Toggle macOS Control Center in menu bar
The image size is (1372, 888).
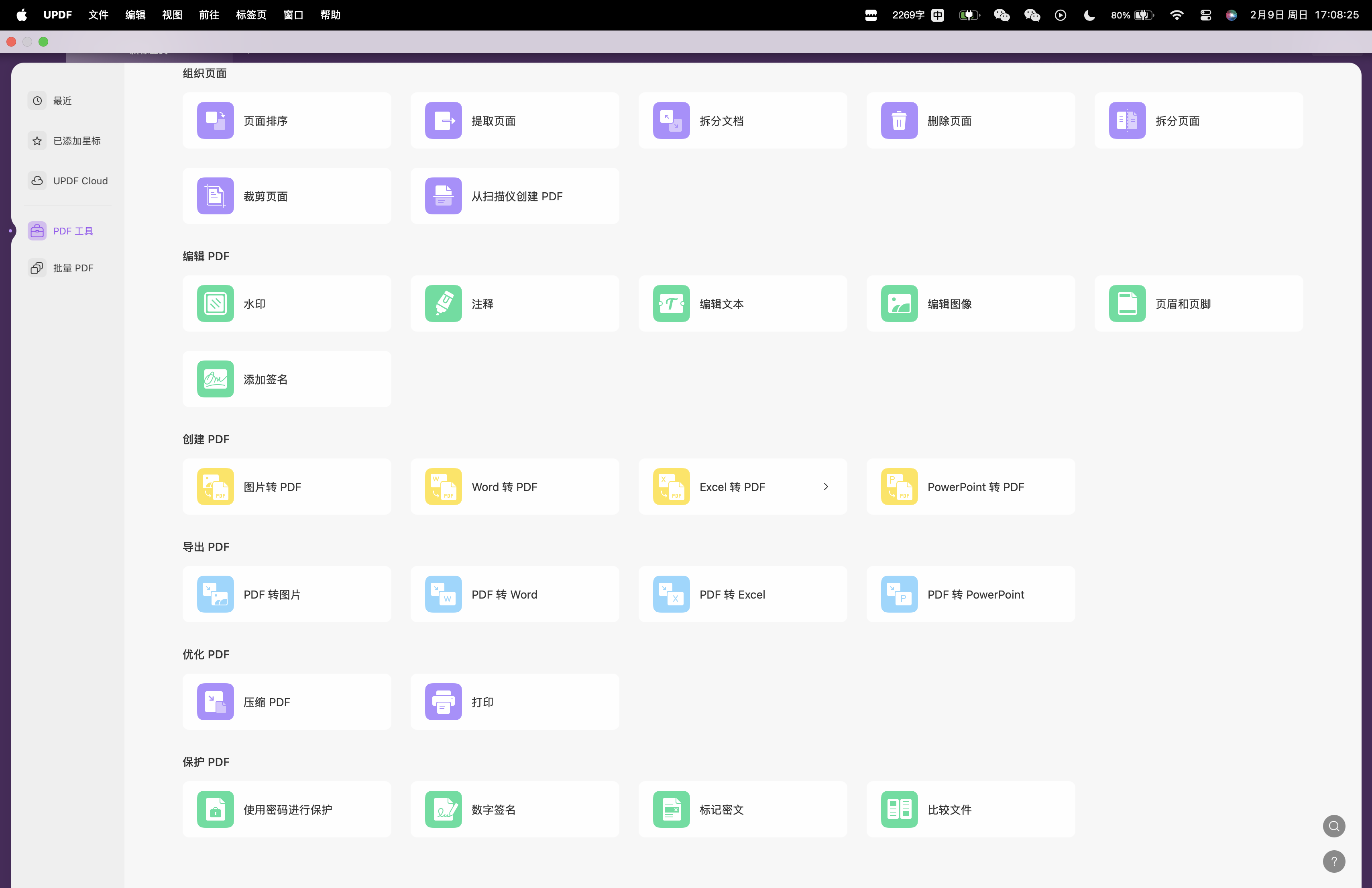tap(1205, 15)
